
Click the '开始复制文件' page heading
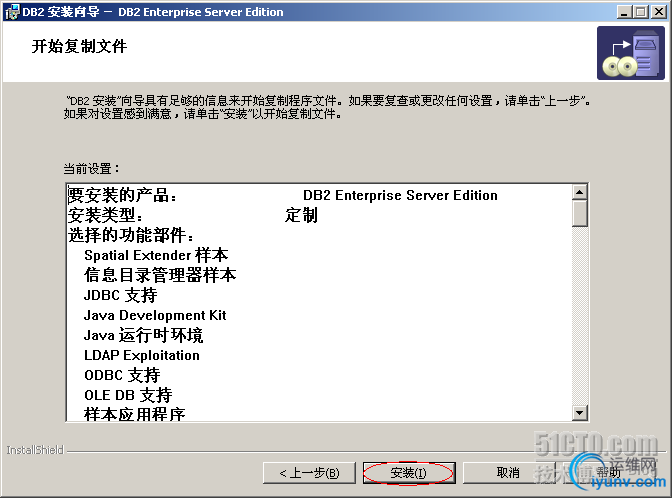(79, 46)
